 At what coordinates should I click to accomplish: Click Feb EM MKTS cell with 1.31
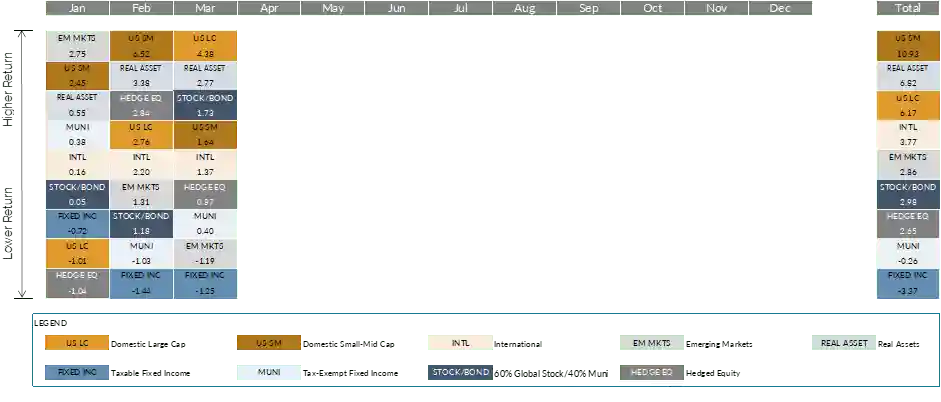(x=142, y=194)
